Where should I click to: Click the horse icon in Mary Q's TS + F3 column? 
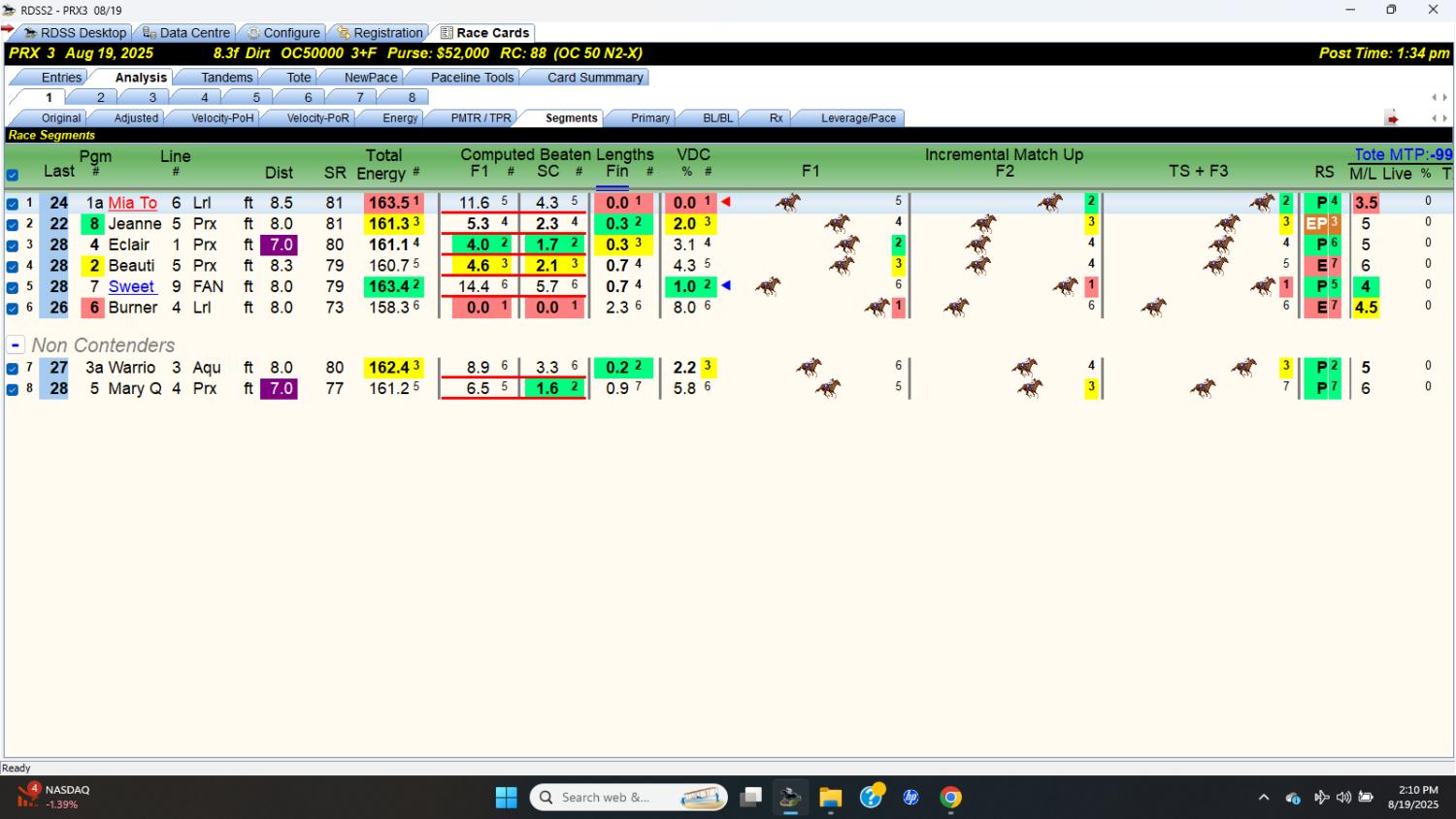(1203, 388)
